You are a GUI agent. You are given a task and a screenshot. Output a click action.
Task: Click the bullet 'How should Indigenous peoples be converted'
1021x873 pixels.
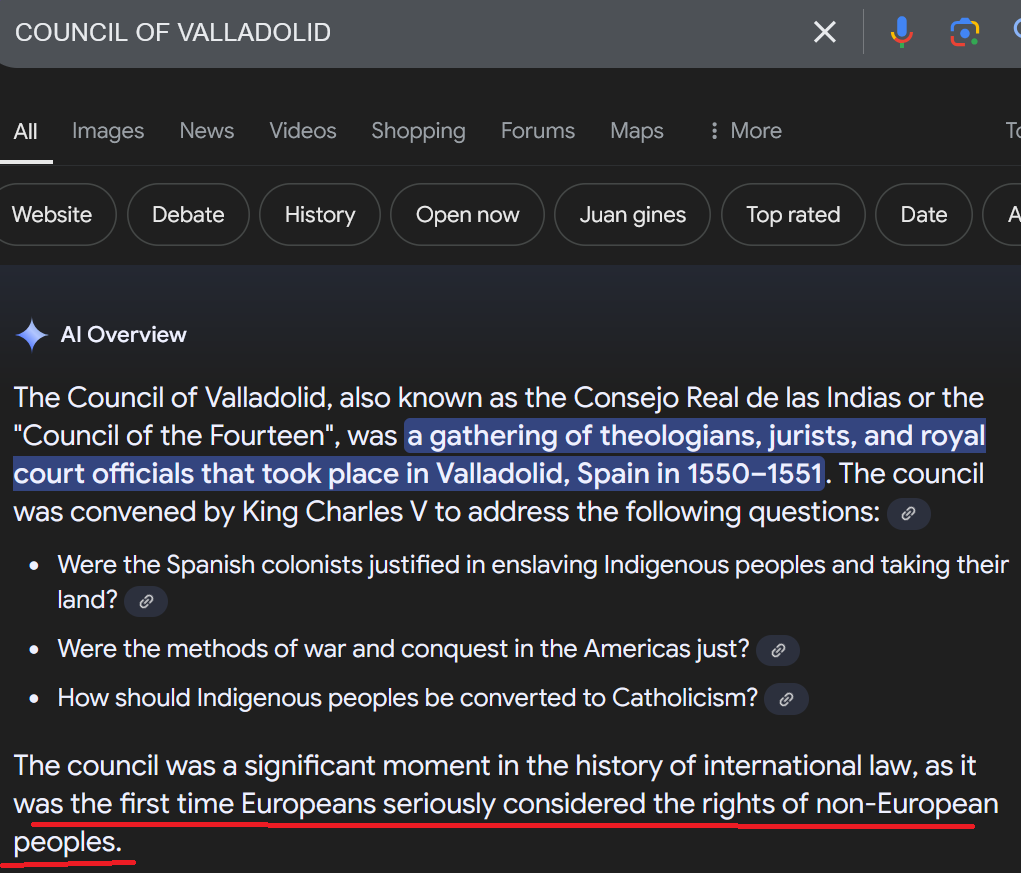click(x=408, y=698)
